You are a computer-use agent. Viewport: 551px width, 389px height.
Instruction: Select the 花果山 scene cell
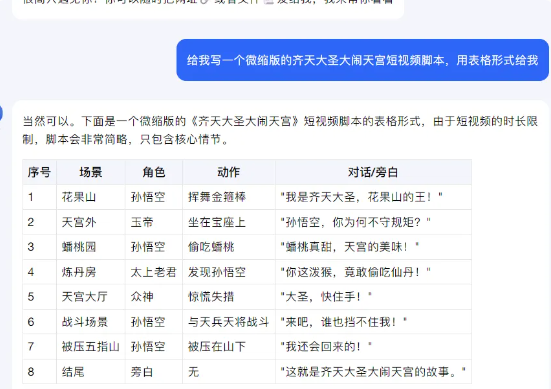[91, 197]
